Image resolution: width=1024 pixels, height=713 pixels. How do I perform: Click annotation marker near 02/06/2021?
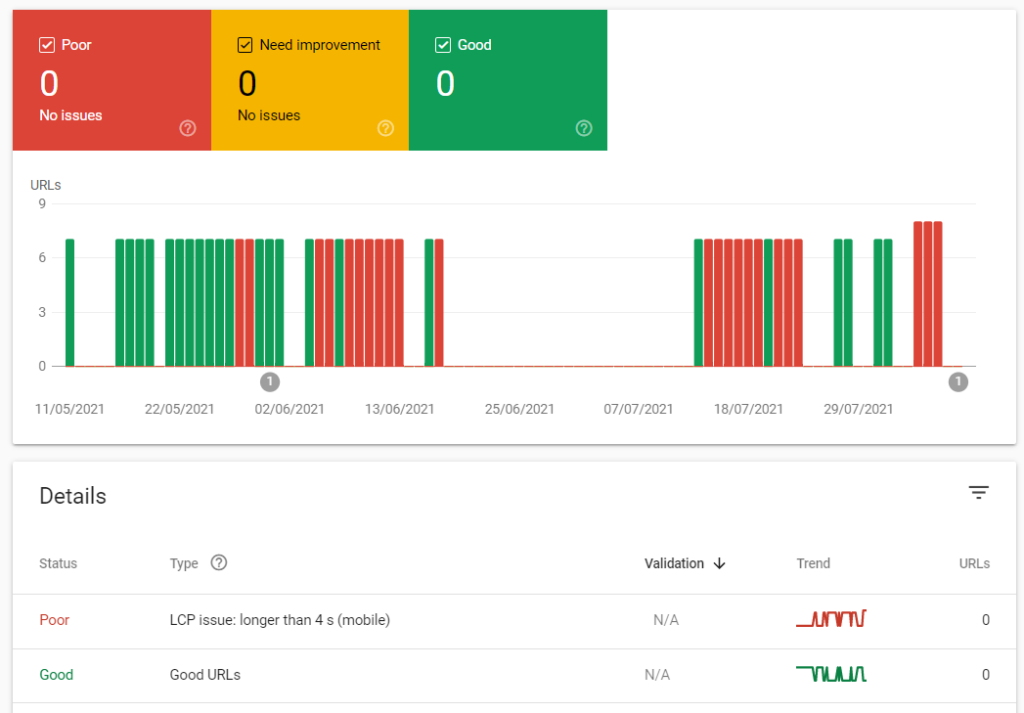270,382
